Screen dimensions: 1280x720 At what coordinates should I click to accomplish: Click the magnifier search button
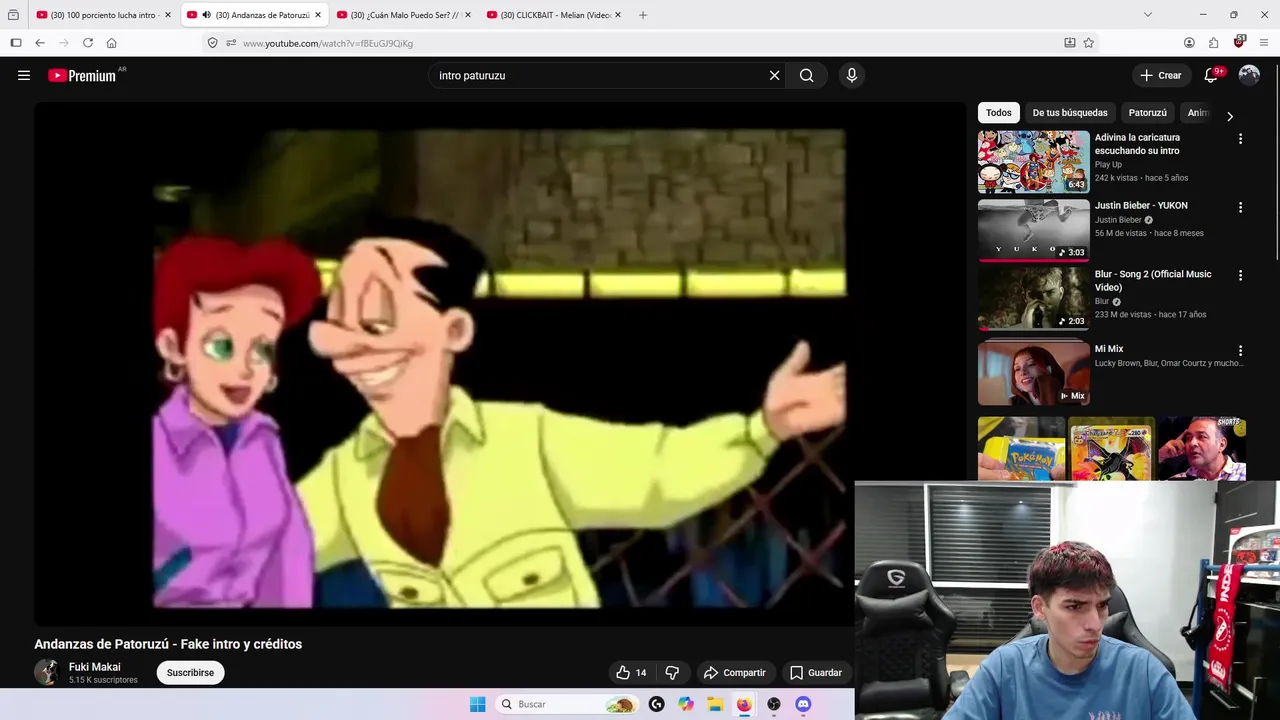point(807,75)
